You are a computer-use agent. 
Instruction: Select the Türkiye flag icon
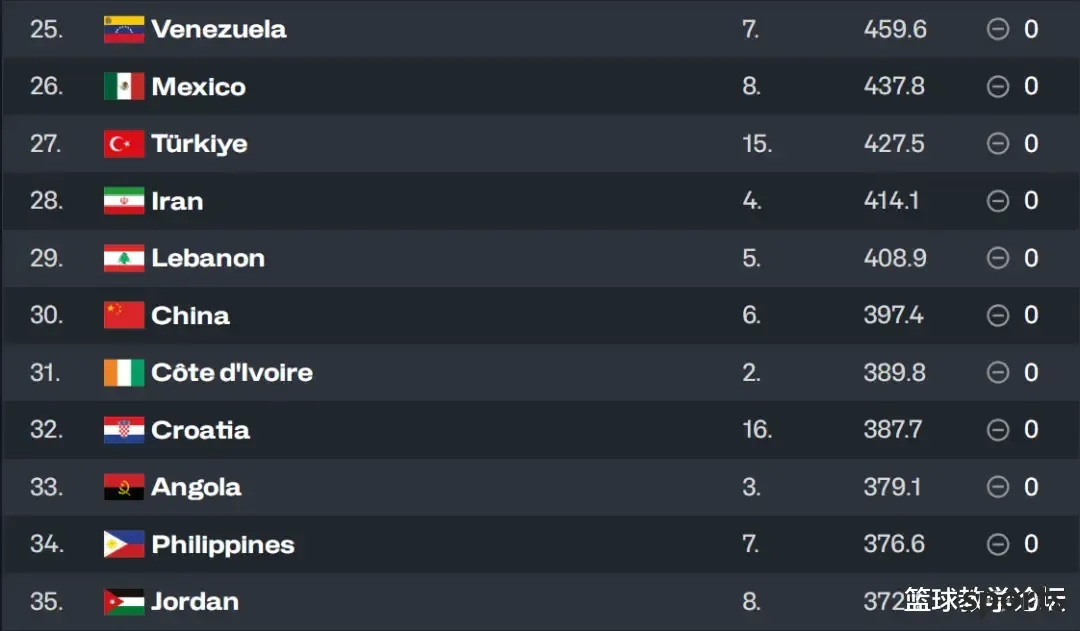coord(124,144)
